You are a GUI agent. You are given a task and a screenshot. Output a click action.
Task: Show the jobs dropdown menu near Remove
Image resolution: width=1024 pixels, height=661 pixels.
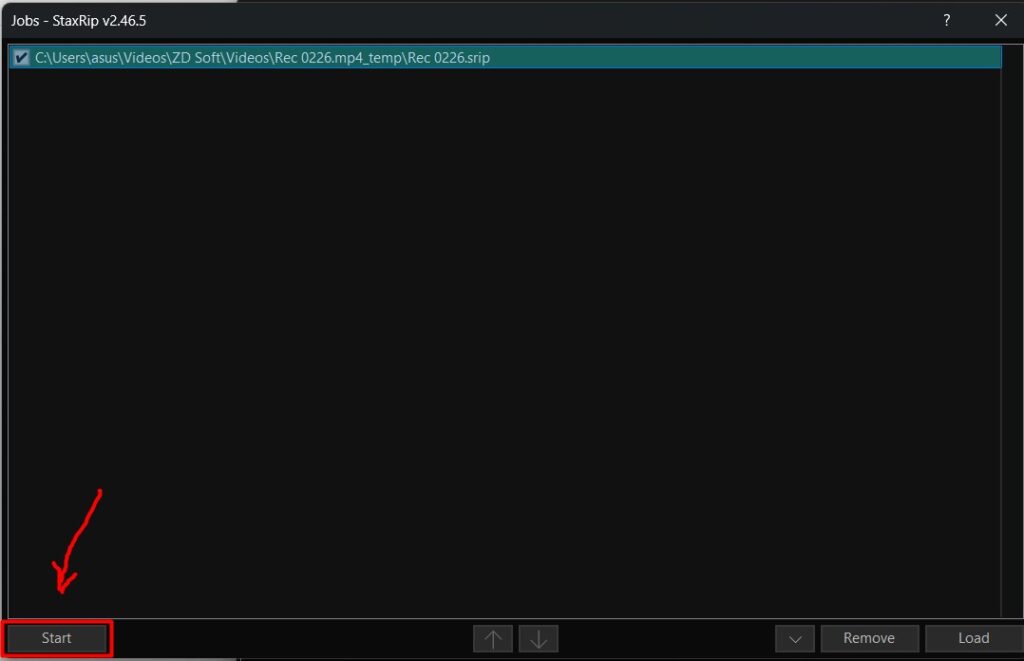click(795, 638)
